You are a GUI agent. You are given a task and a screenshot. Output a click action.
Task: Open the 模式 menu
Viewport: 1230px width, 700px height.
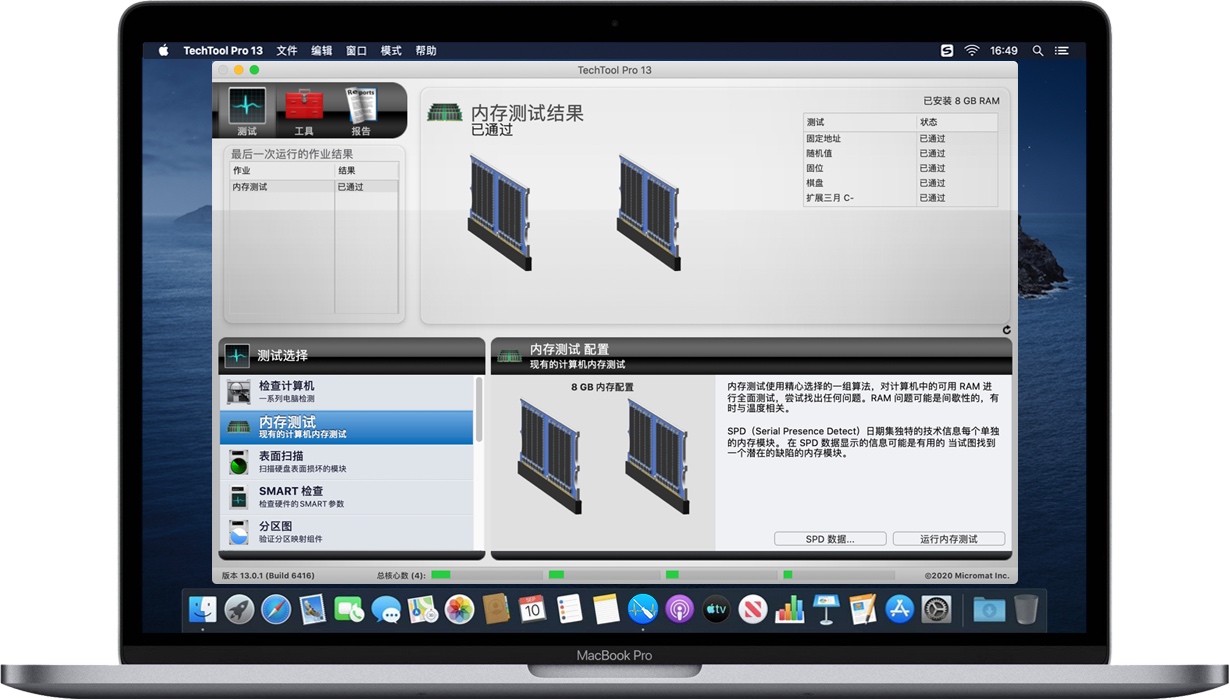(390, 50)
